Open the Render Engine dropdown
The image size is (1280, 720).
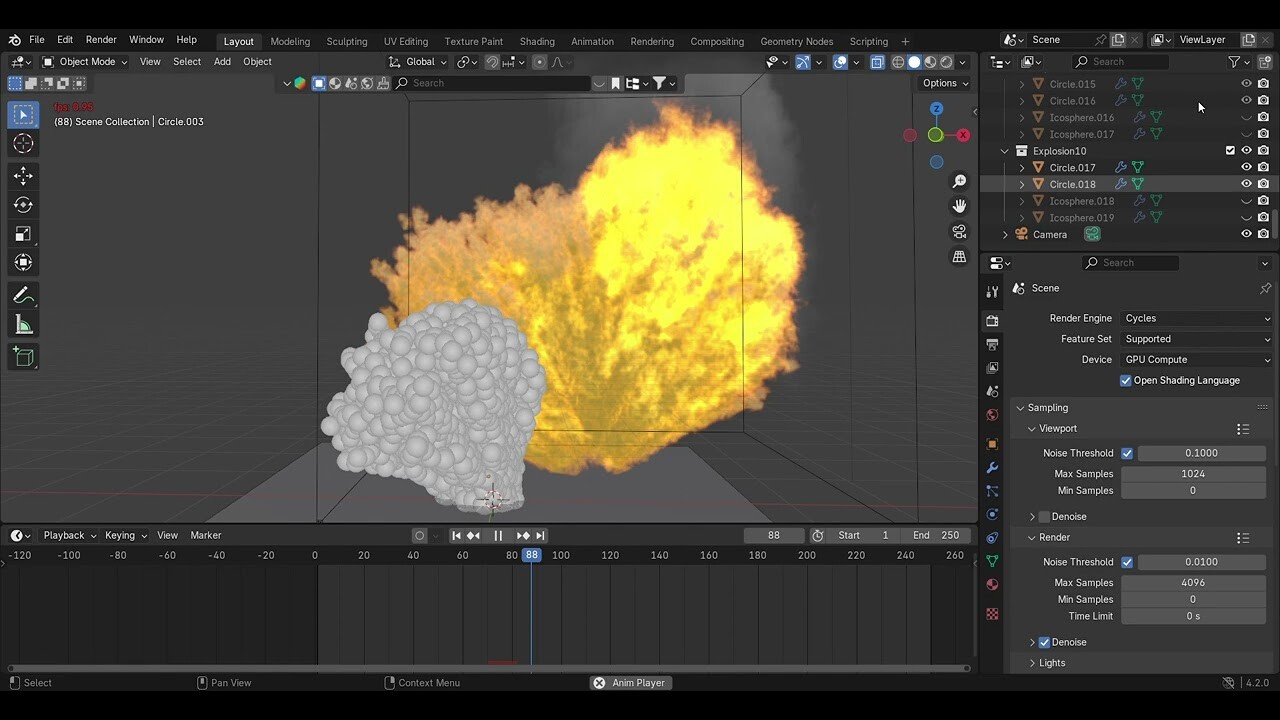[1196, 317]
